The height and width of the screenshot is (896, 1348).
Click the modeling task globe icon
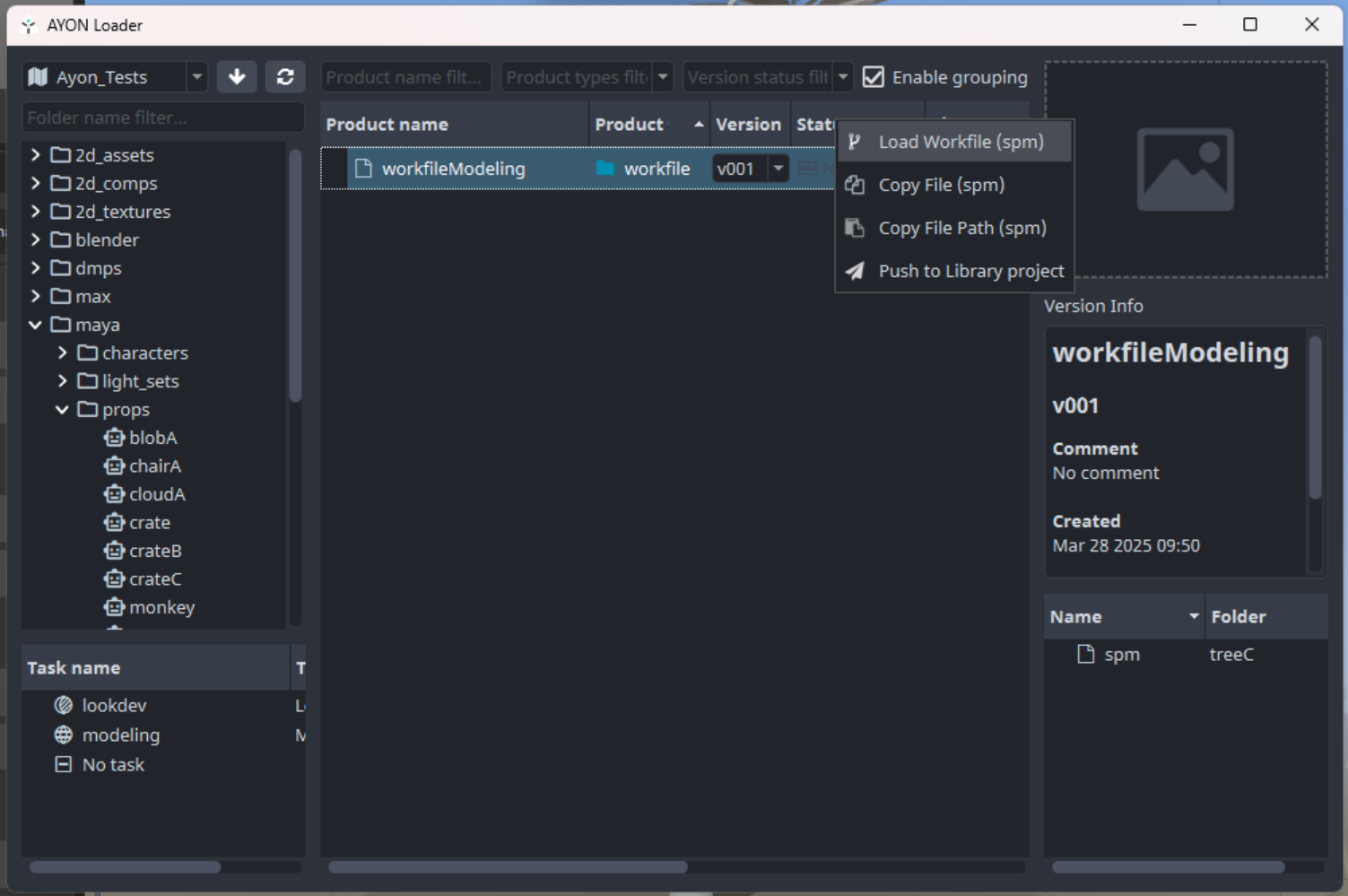click(x=63, y=735)
